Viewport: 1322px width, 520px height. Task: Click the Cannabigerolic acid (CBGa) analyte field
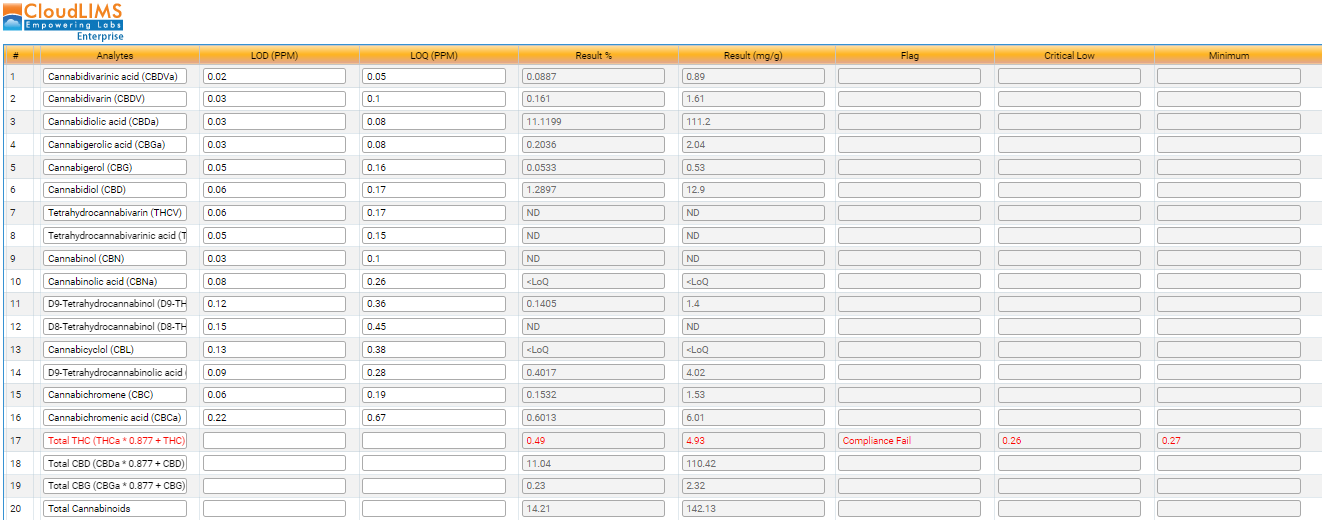[115, 144]
